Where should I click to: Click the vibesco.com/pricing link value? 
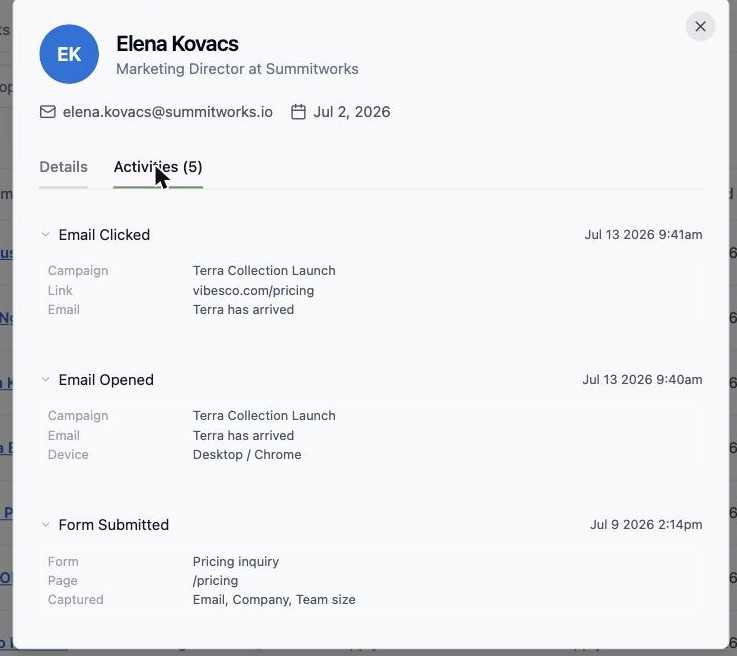click(253, 290)
